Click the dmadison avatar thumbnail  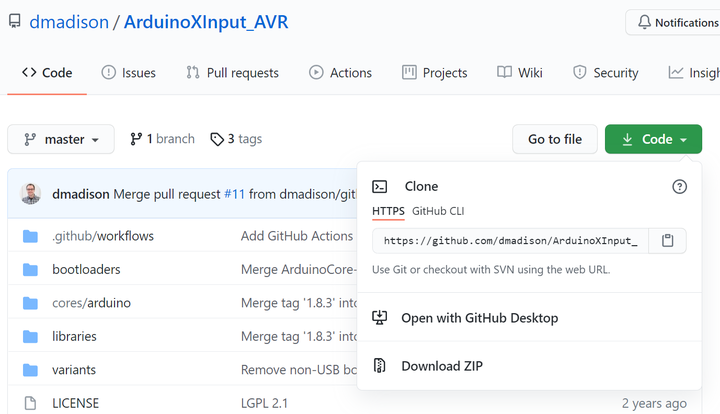click(31, 194)
